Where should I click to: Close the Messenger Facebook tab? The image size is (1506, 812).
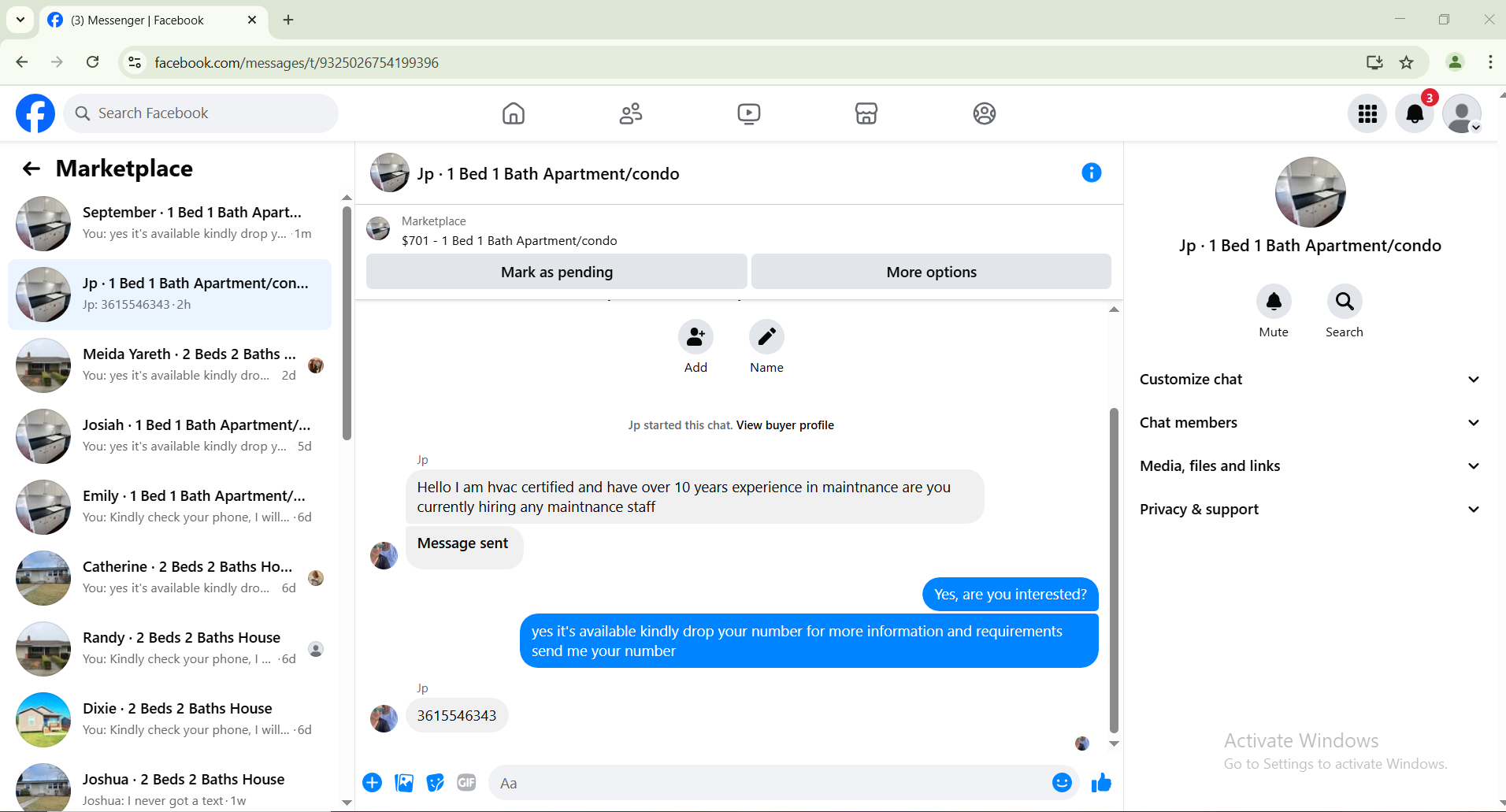[252, 20]
